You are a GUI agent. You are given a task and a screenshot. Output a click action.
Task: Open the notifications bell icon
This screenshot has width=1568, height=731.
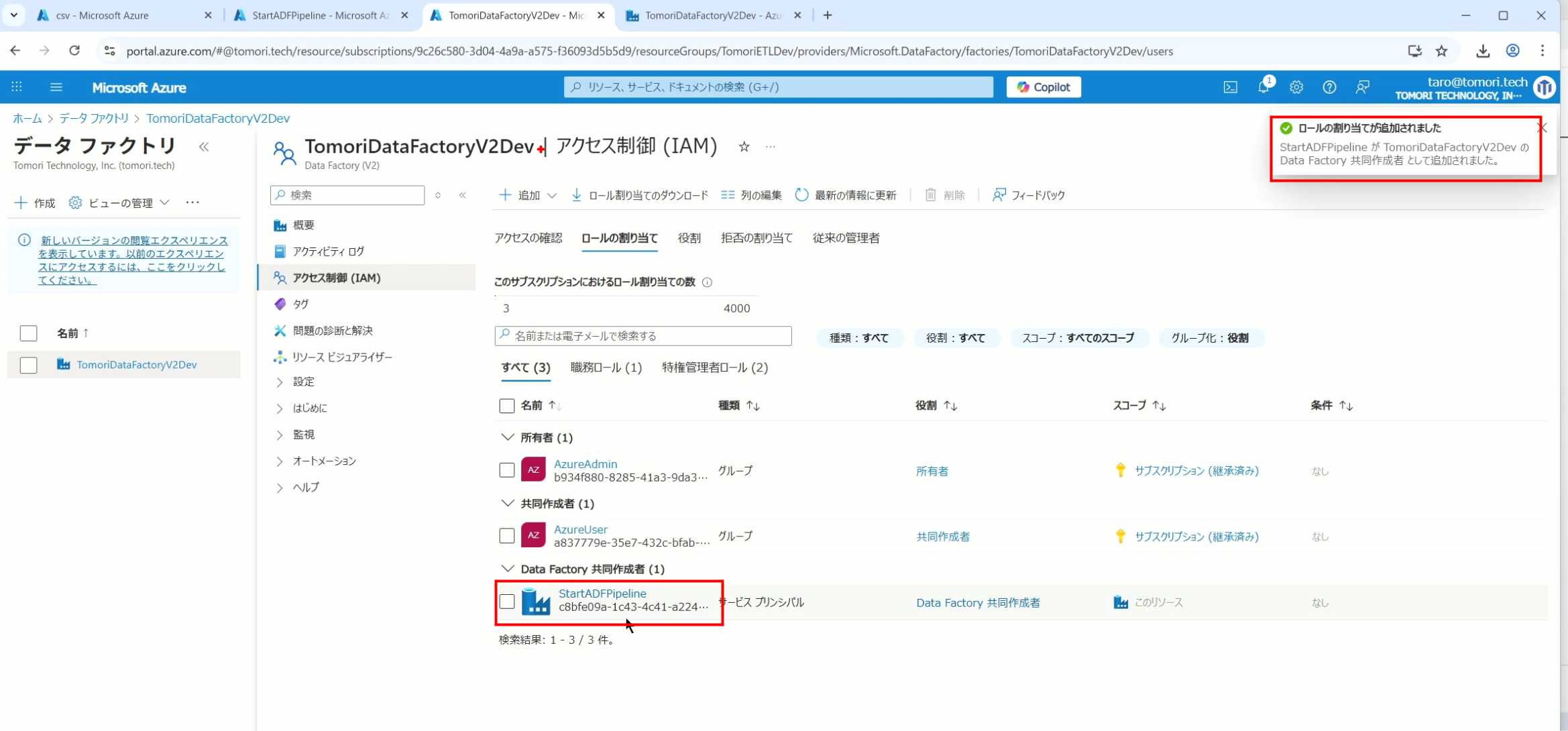click(x=1263, y=87)
